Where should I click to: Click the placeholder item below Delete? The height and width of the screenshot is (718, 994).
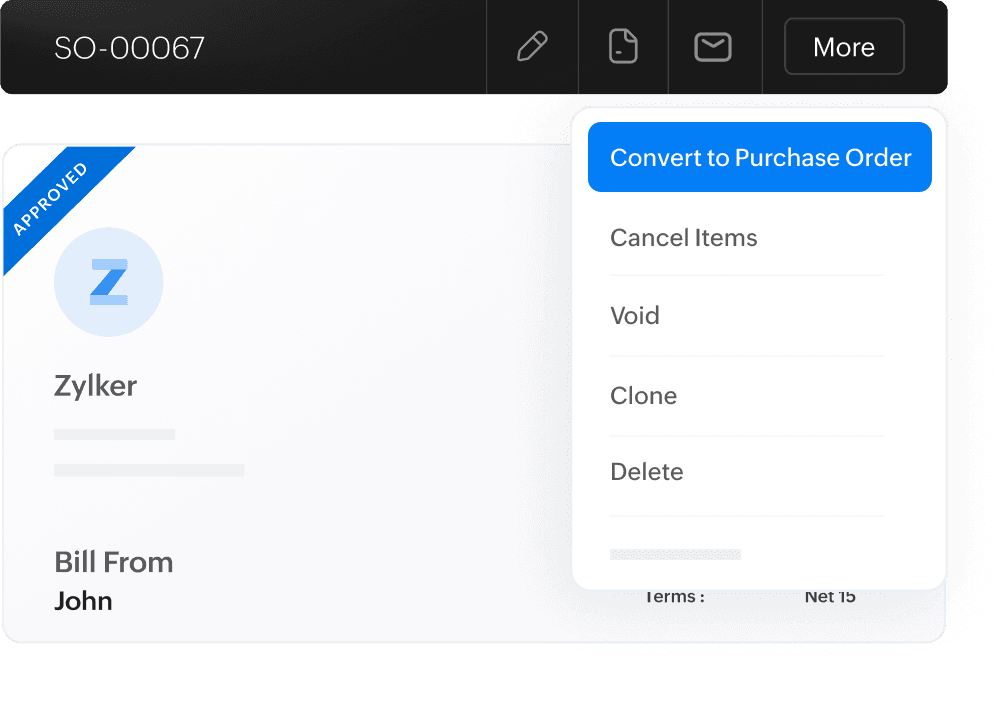point(675,554)
